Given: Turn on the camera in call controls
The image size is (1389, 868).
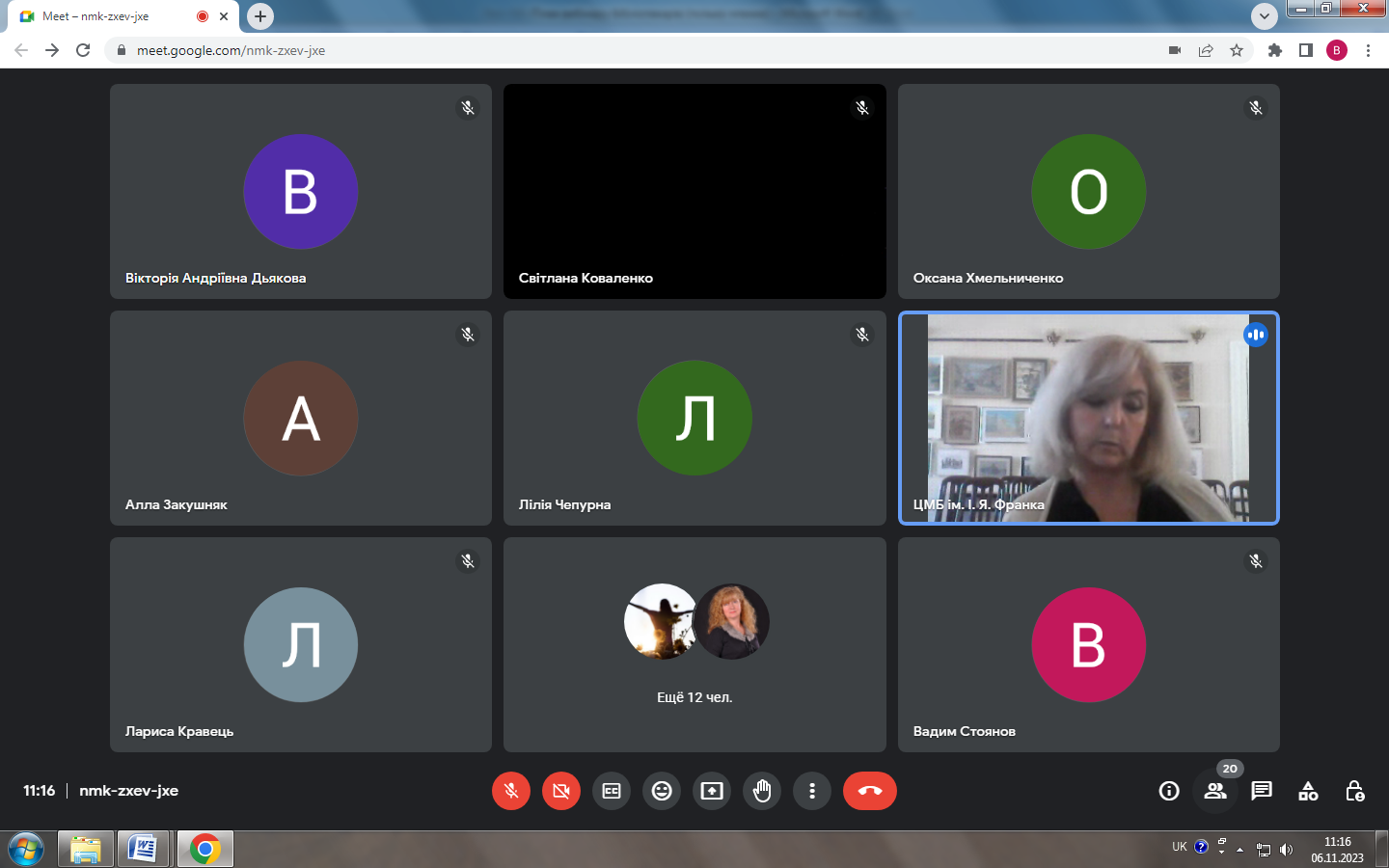Looking at the screenshot, I should [x=561, y=791].
